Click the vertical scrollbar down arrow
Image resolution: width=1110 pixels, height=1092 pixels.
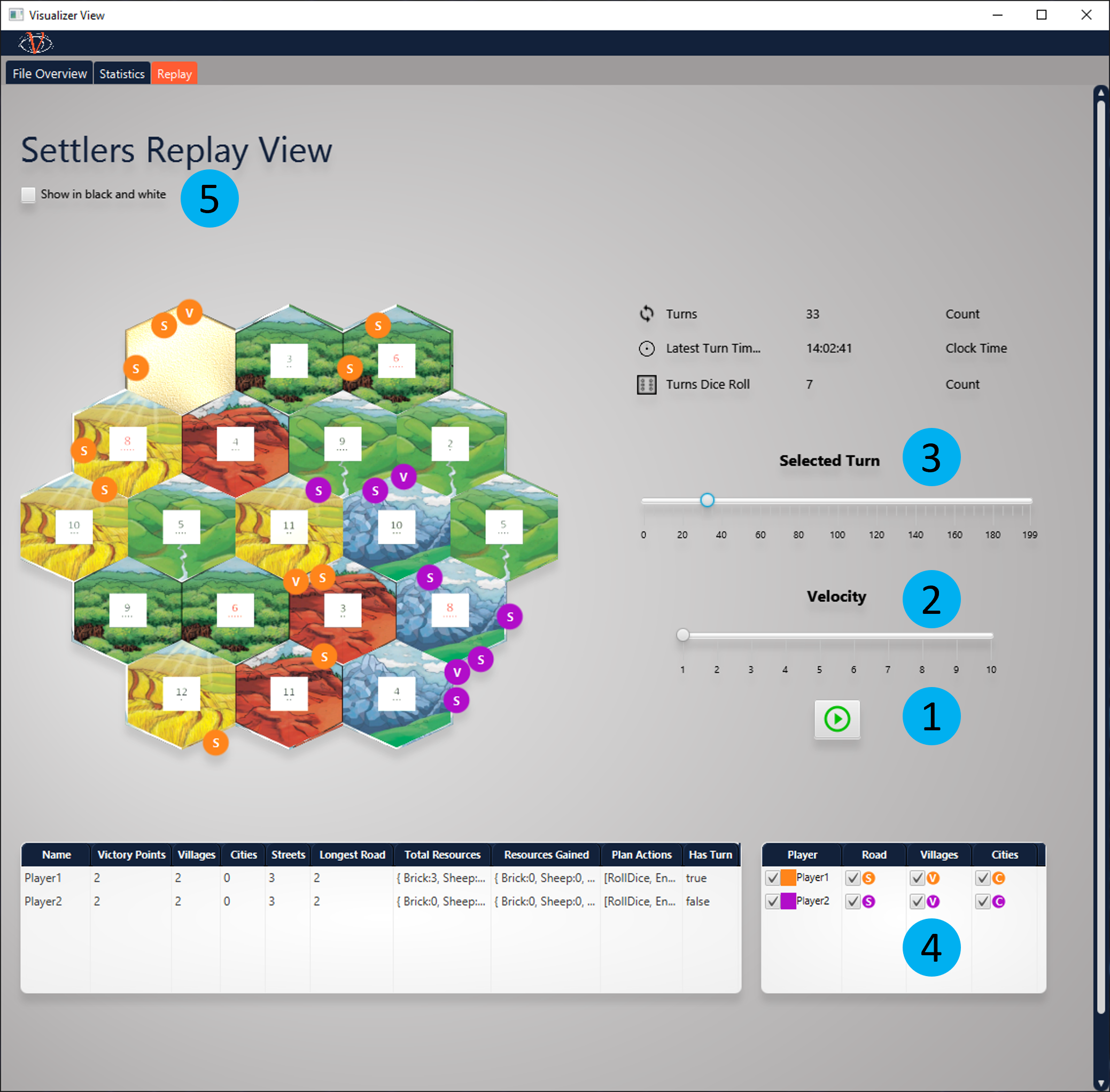pyautogui.click(x=1100, y=1083)
